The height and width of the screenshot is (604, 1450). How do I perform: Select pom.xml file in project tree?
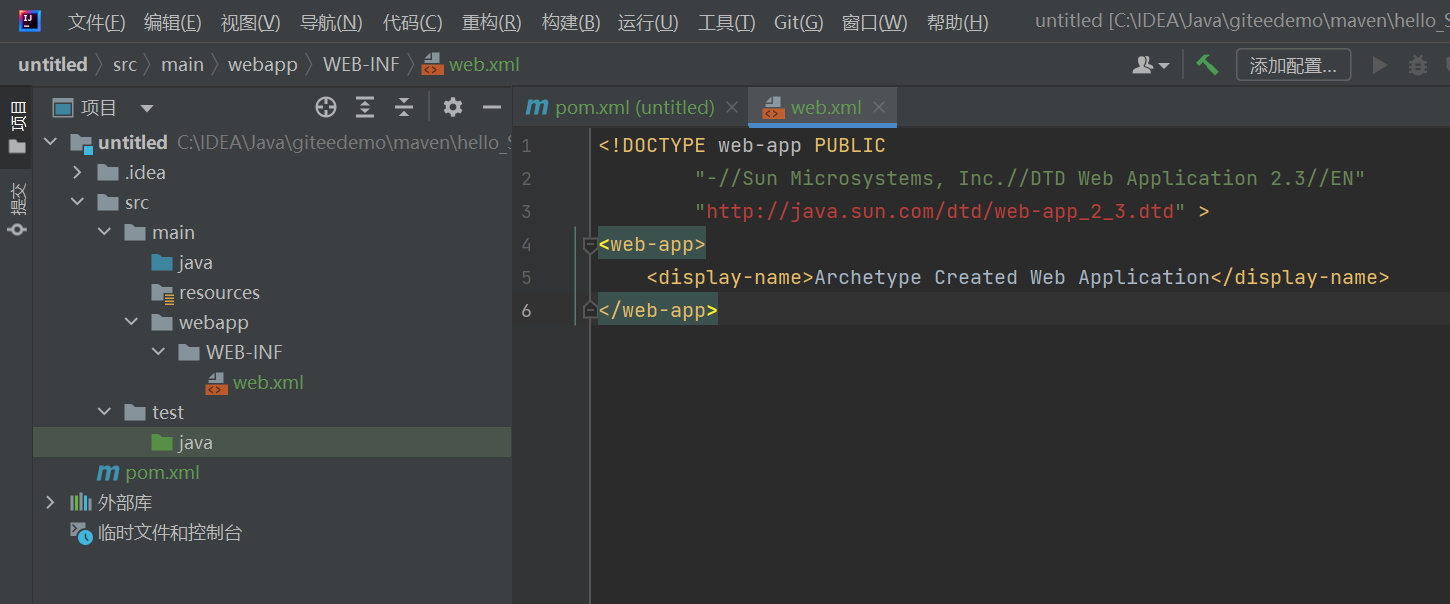[148, 473]
